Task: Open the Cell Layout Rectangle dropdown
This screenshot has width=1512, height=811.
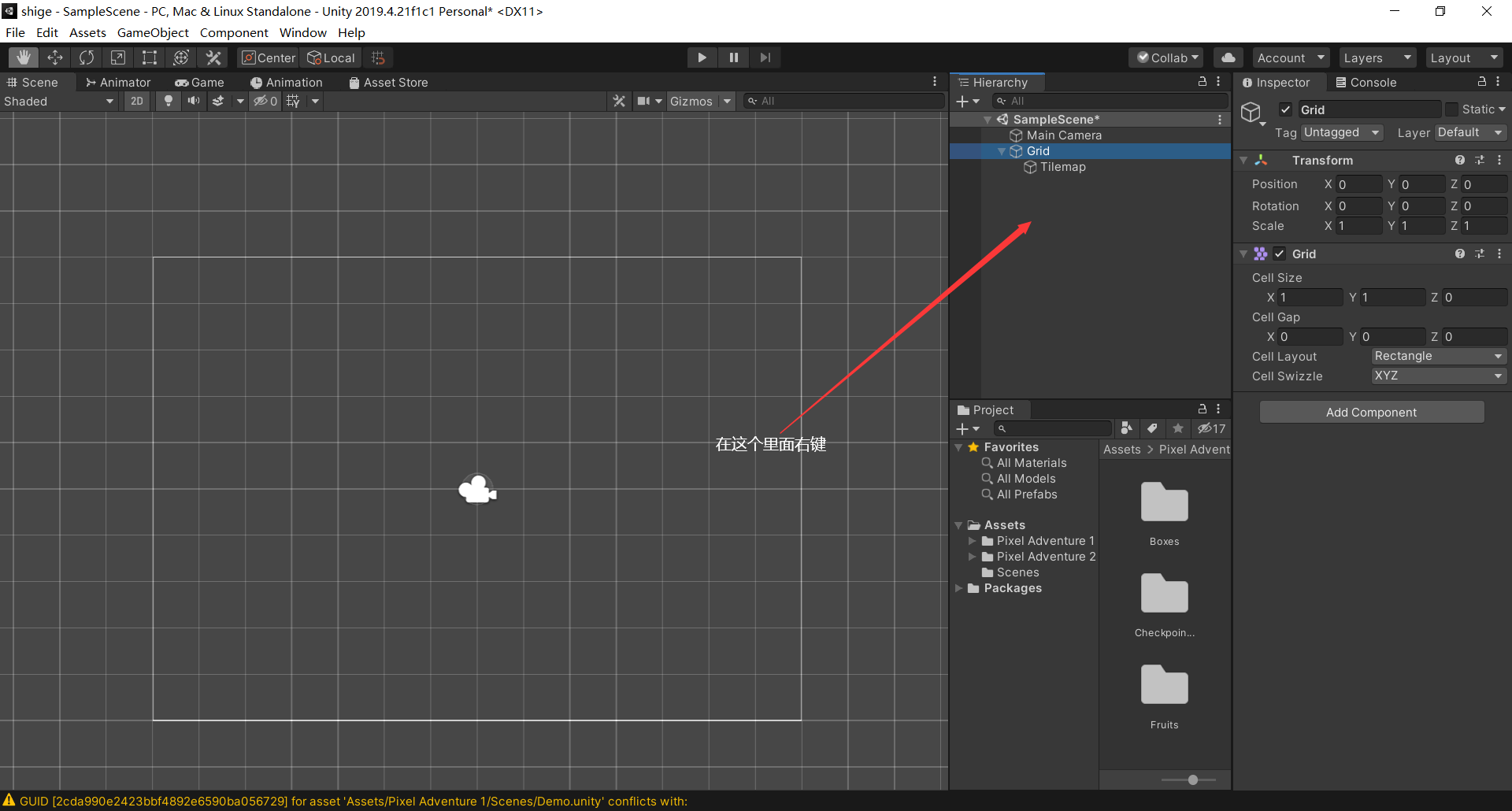Action: coord(1439,356)
